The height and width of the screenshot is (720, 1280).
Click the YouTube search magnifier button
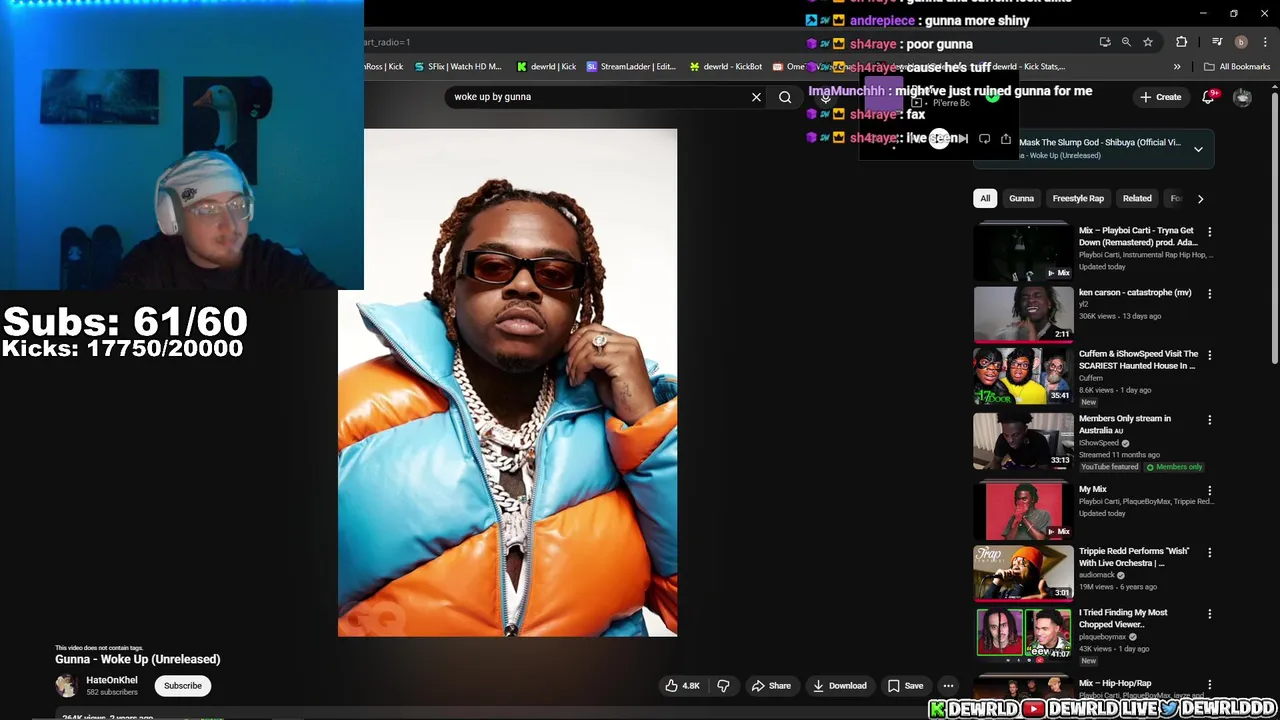coord(785,97)
